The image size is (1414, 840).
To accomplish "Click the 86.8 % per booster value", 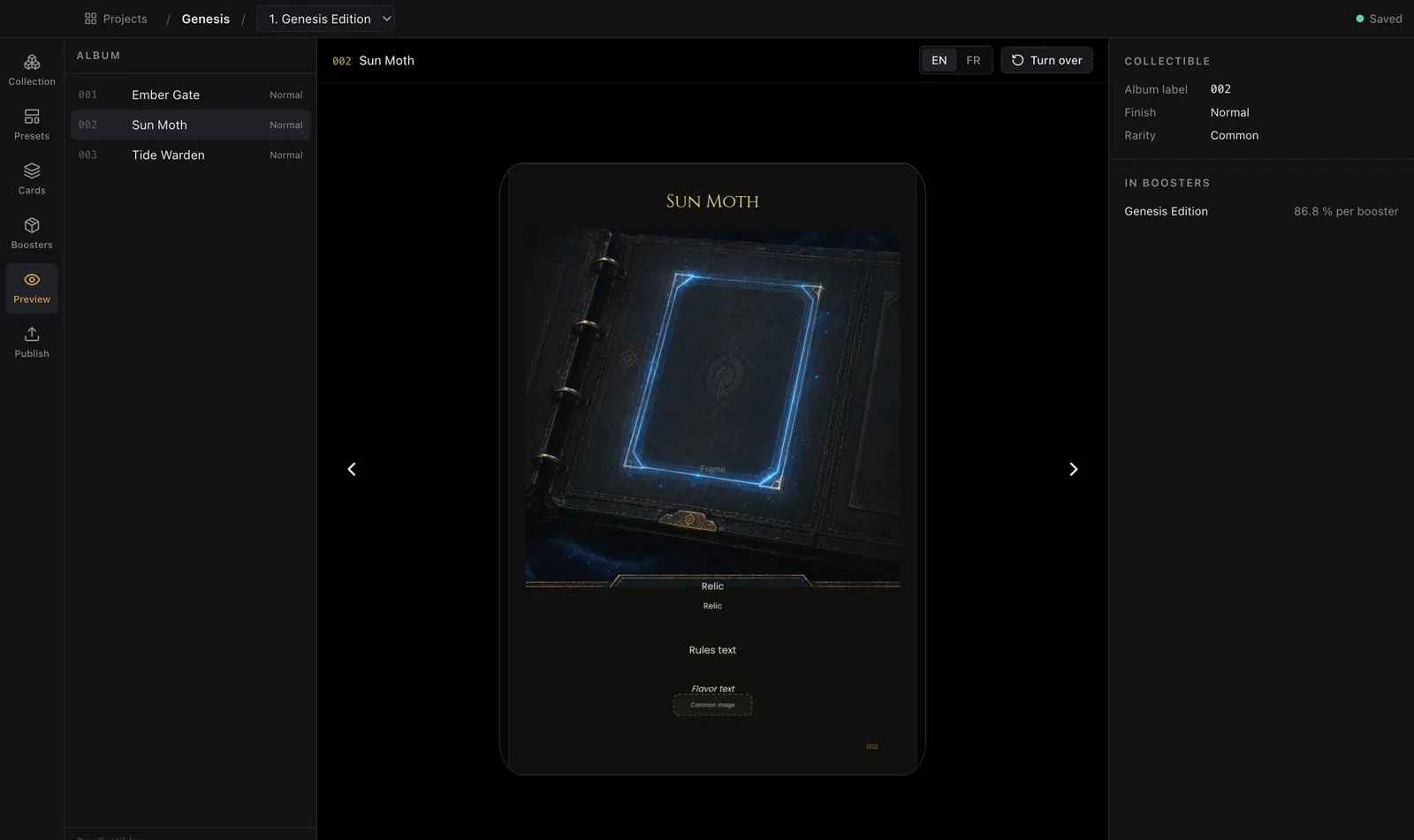I will pyautogui.click(x=1346, y=211).
